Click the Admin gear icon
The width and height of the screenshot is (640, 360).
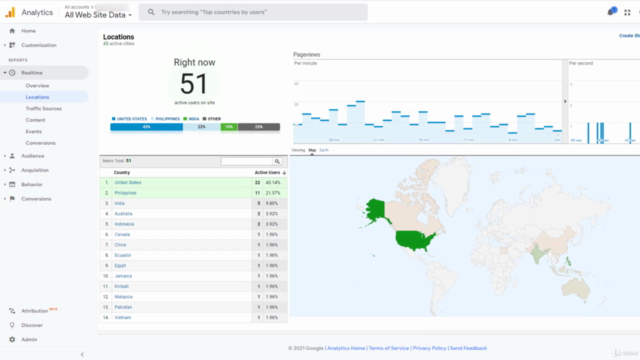tap(12, 340)
